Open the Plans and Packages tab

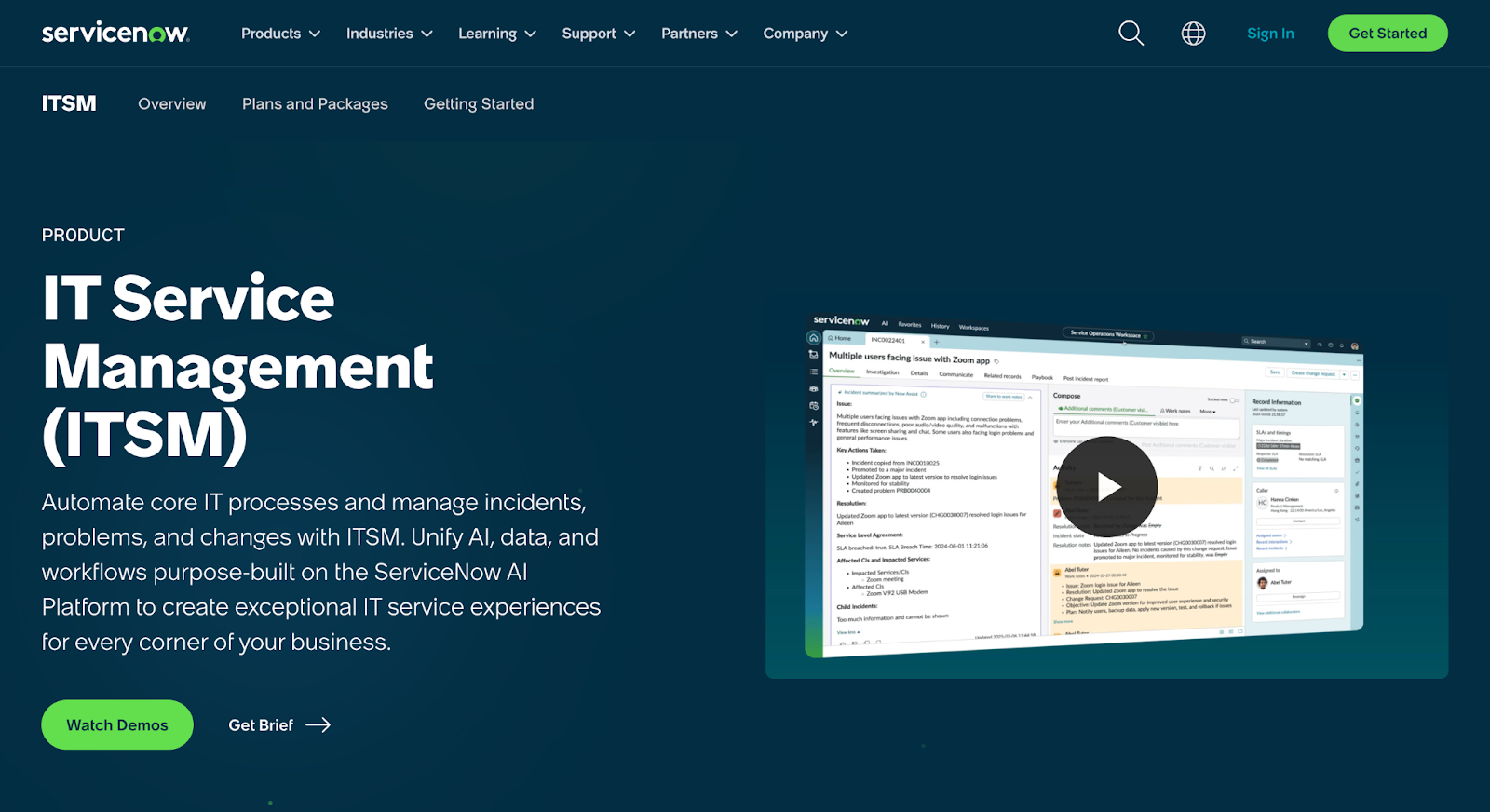click(315, 104)
